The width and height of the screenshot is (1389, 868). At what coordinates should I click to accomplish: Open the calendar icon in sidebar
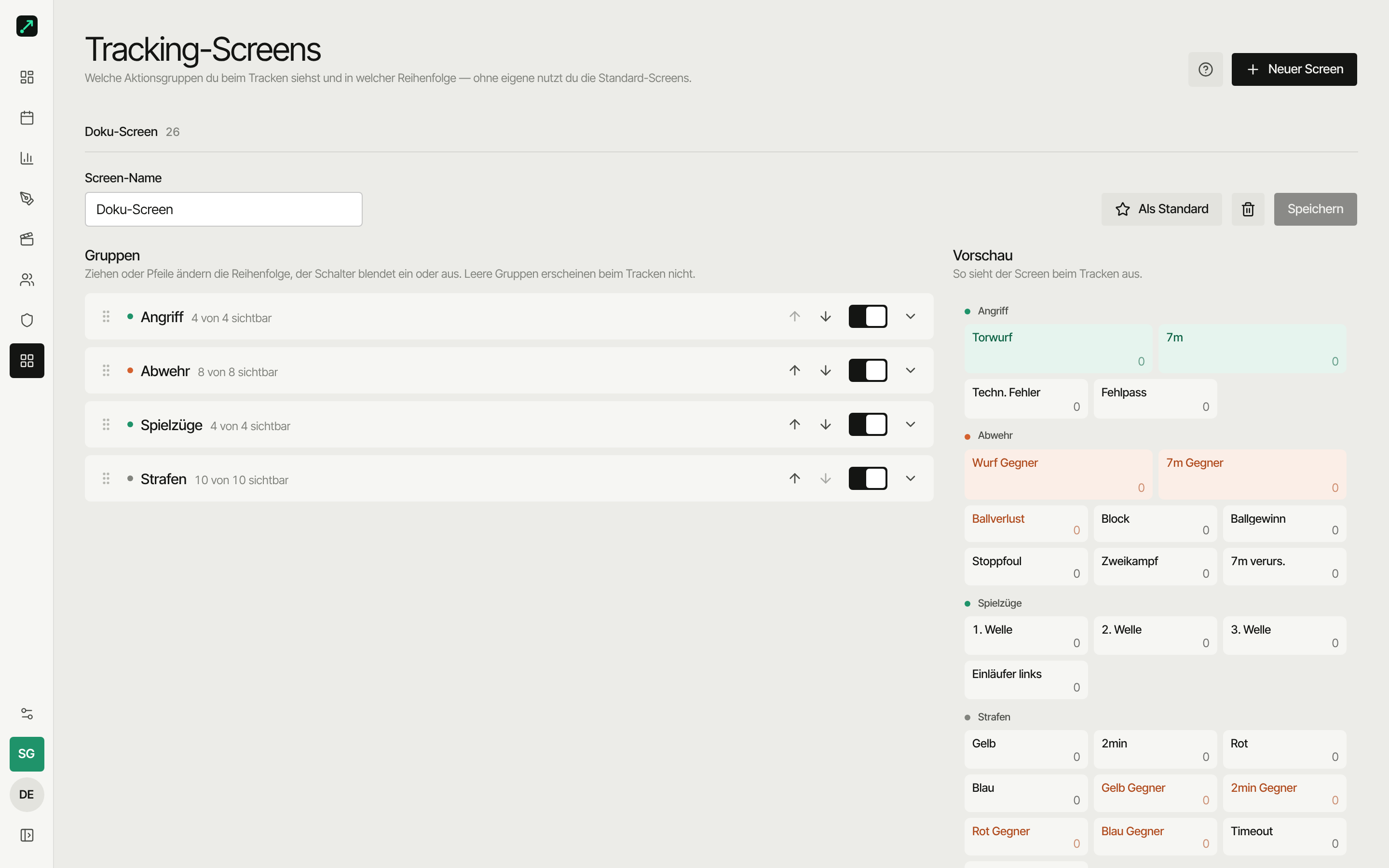tap(27, 118)
